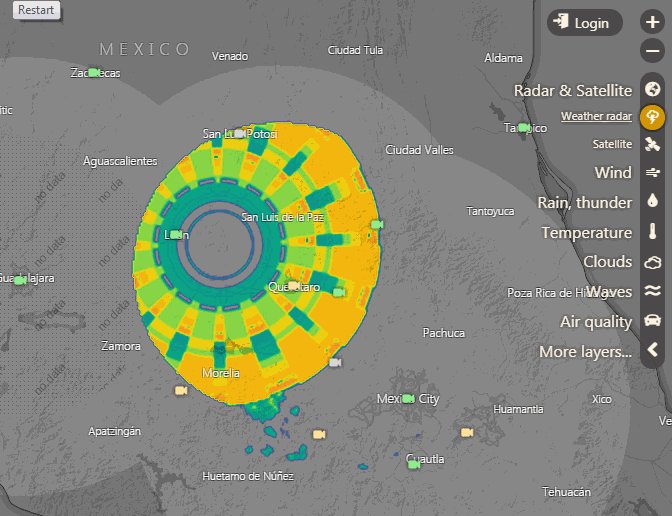Click the Morelia city label
The image size is (672, 516).
pos(221,373)
